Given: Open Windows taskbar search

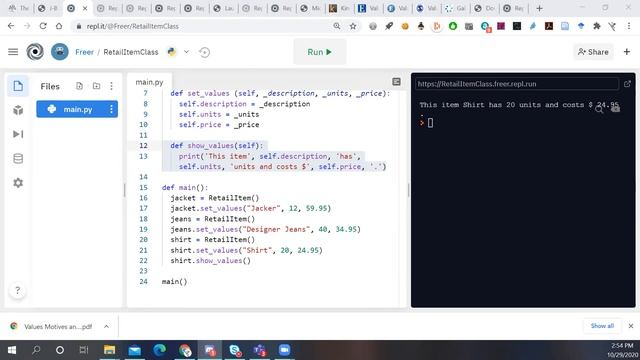Looking at the screenshot, I should (36, 350).
